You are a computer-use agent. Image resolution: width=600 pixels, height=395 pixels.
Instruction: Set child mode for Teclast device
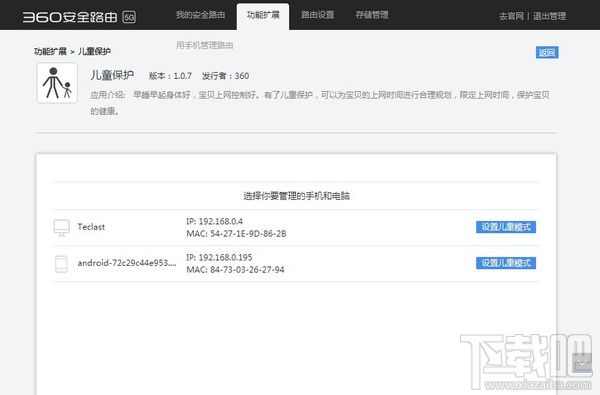tap(506, 227)
